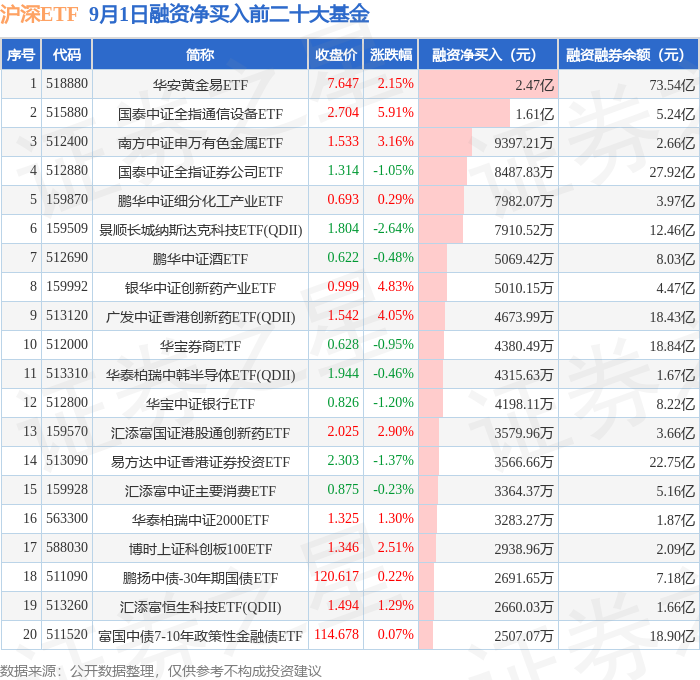This screenshot has width=700, height=680.
Task: Click the -1.20% change cell
Action: click(393, 403)
